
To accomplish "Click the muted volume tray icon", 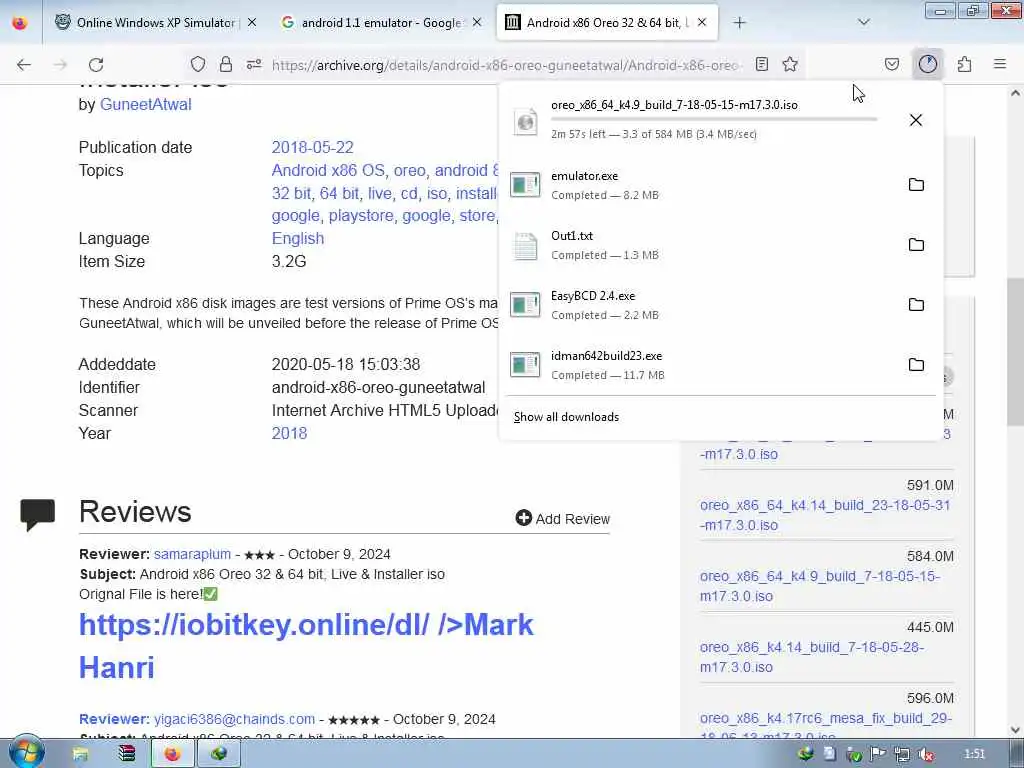I will (926, 755).
